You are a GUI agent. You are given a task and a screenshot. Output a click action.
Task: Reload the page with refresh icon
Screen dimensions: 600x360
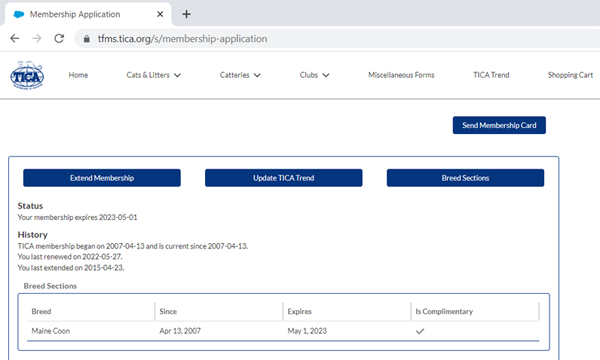(59, 38)
